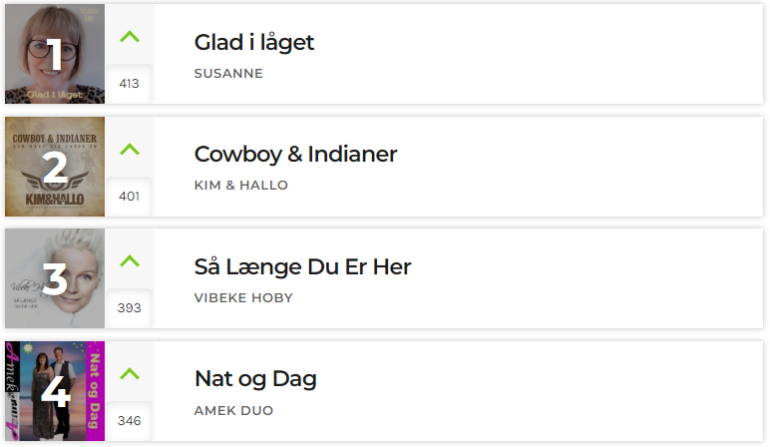
Task: Select the artist AMEK DUO
Action: pos(234,410)
